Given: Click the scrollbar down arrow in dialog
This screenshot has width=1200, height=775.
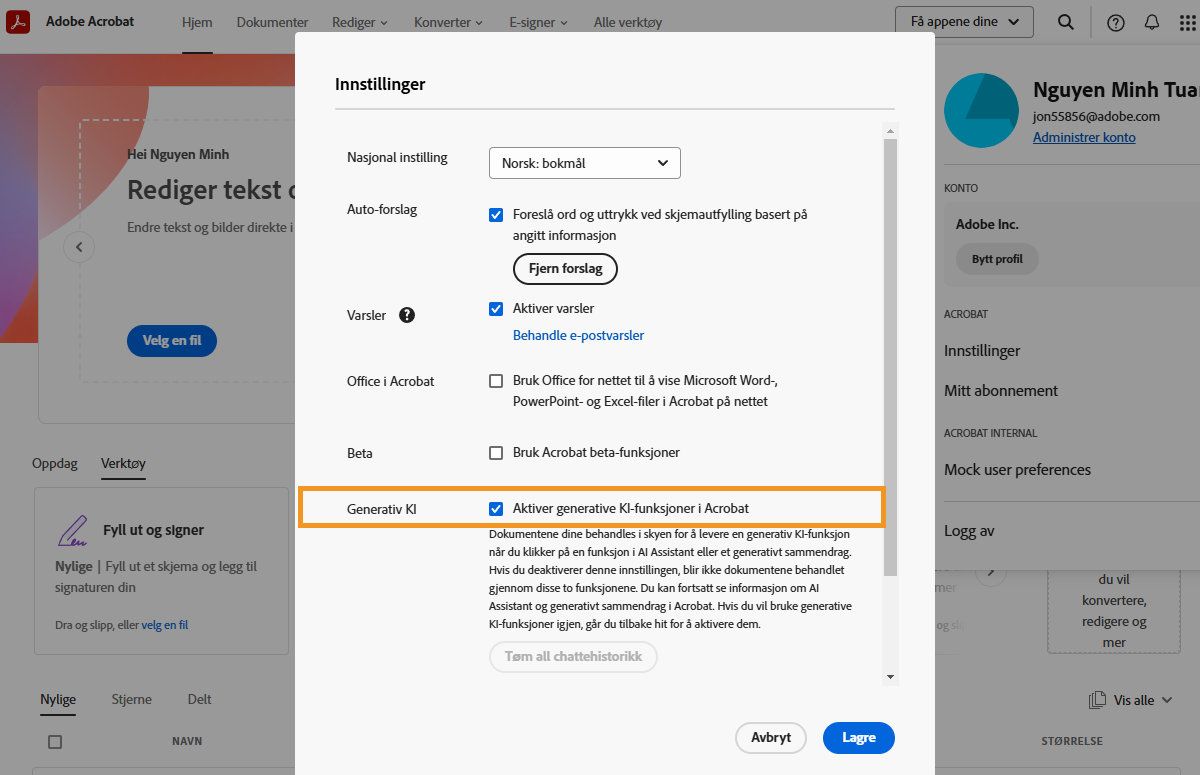Looking at the screenshot, I should click(890, 677).
